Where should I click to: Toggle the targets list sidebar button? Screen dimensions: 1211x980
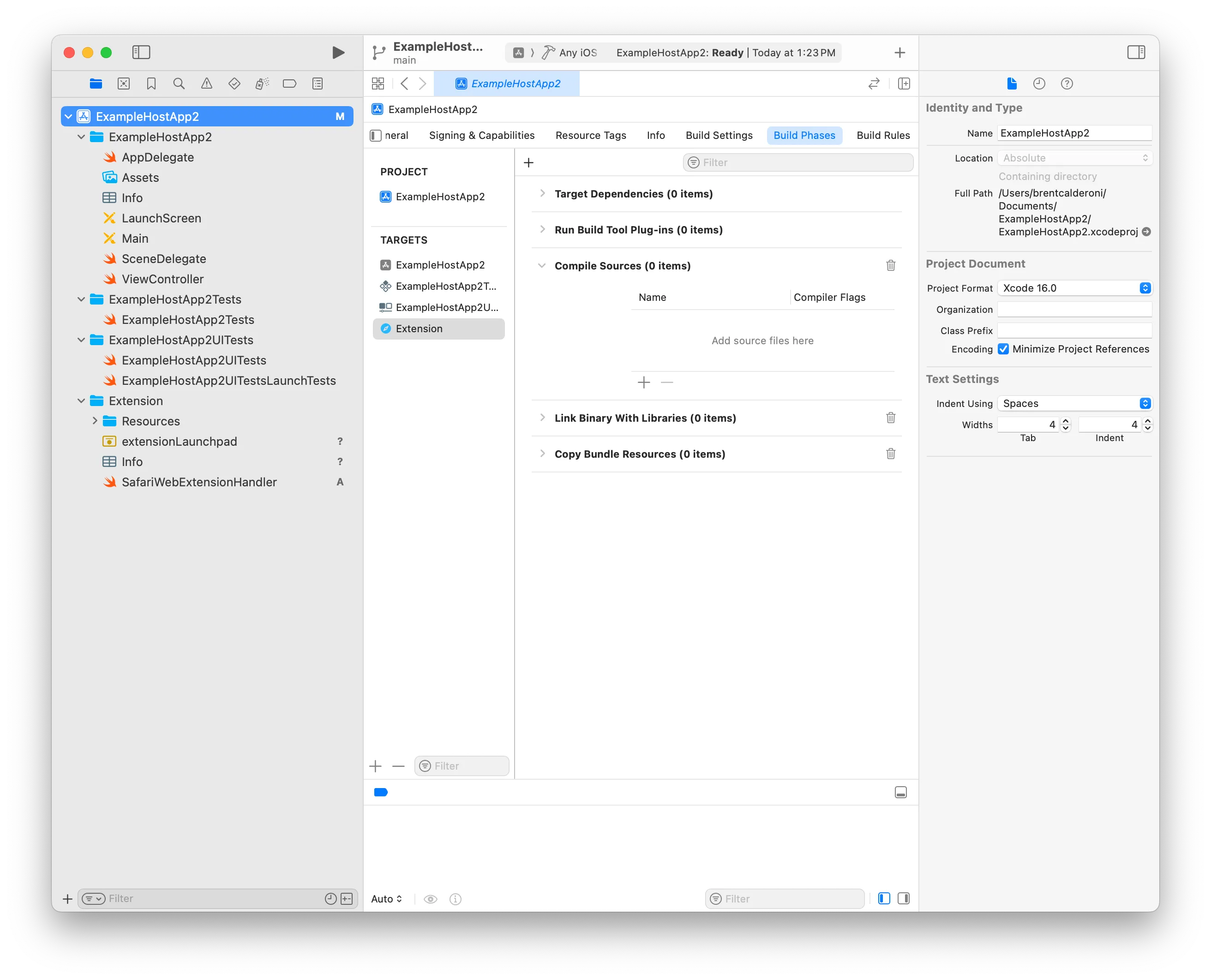click(x=376, y=136)
